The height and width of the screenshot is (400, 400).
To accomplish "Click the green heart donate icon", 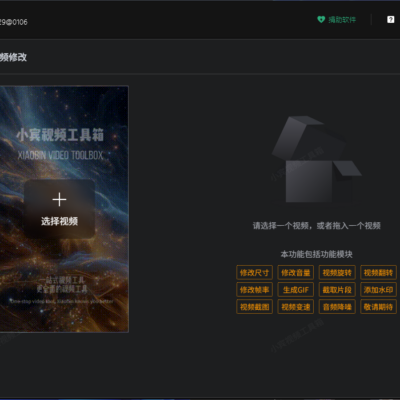I will point(321,20).
